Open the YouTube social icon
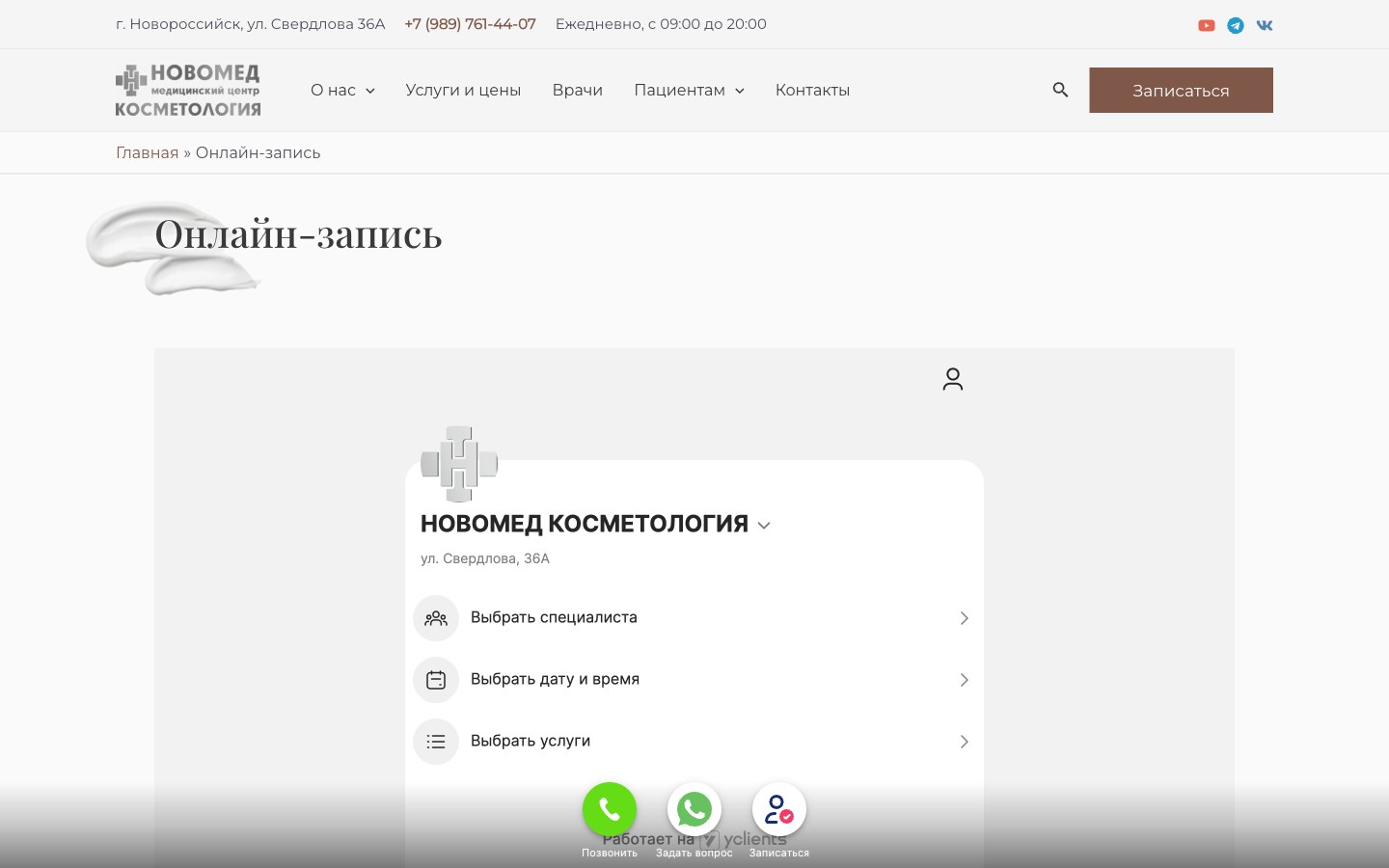This screenshot has width=1389, height=868. coord(1206,25)
